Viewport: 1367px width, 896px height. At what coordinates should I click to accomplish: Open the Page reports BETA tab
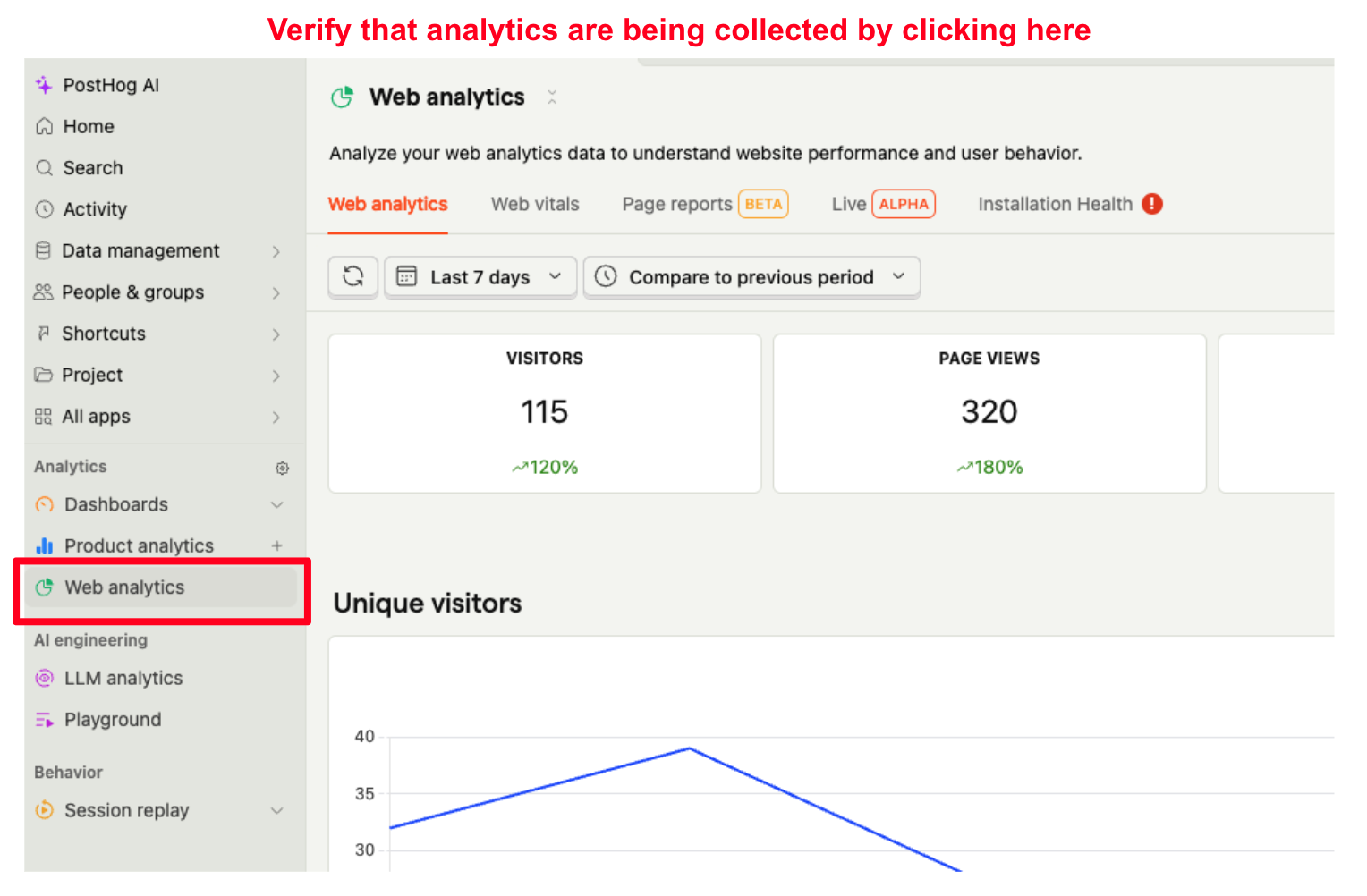(703, 204)
